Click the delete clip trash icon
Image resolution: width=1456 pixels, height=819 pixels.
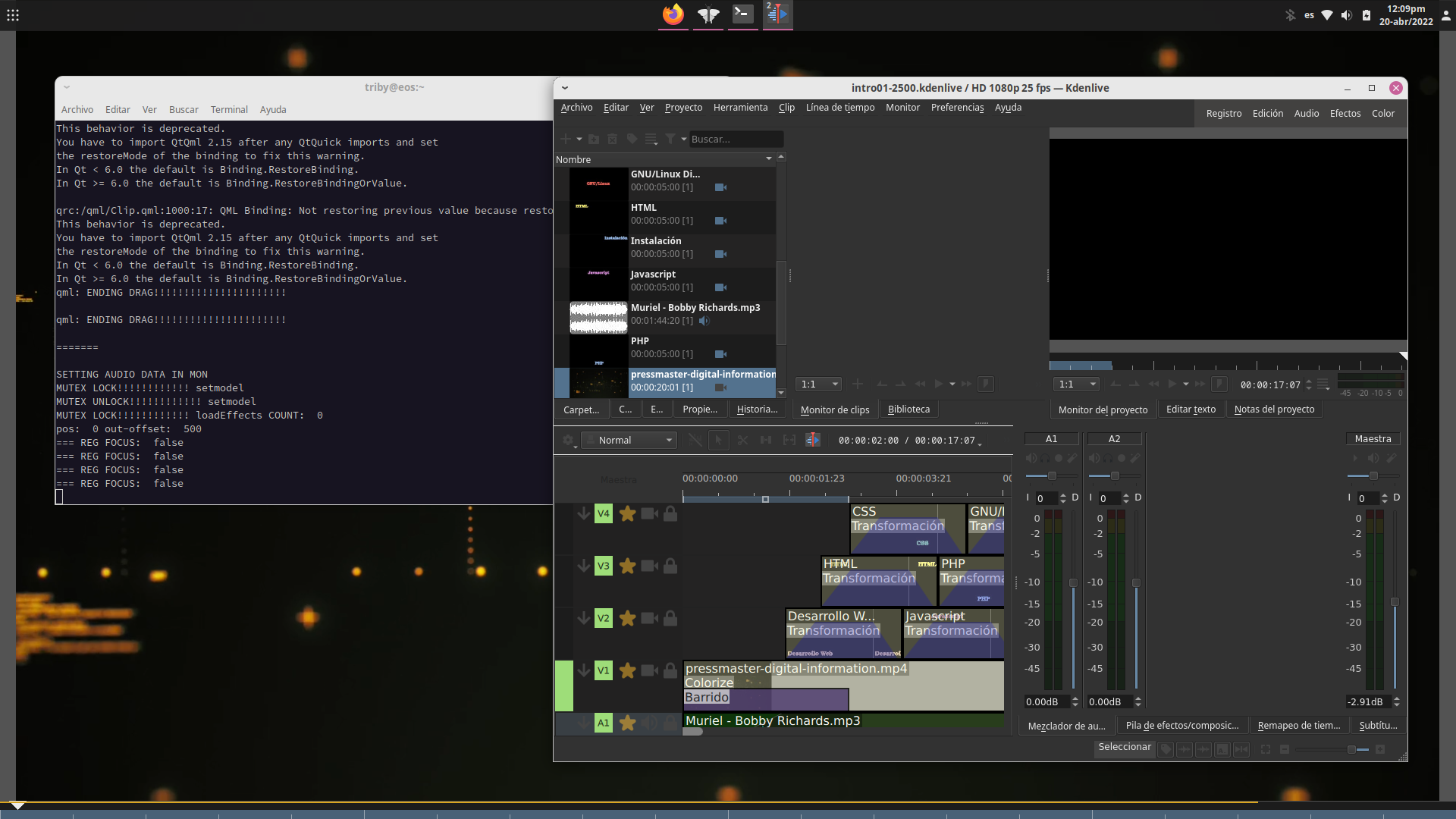(613, 139)
